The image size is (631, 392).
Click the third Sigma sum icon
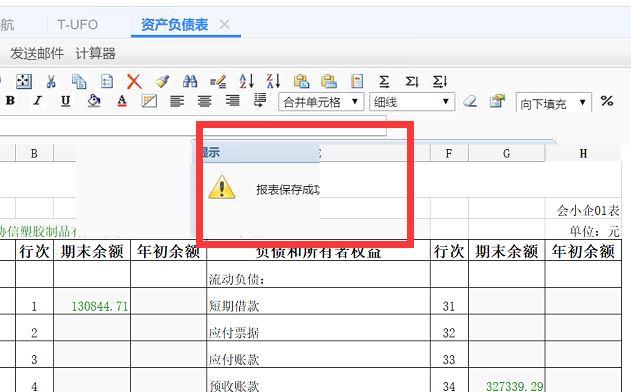point(439,82)
